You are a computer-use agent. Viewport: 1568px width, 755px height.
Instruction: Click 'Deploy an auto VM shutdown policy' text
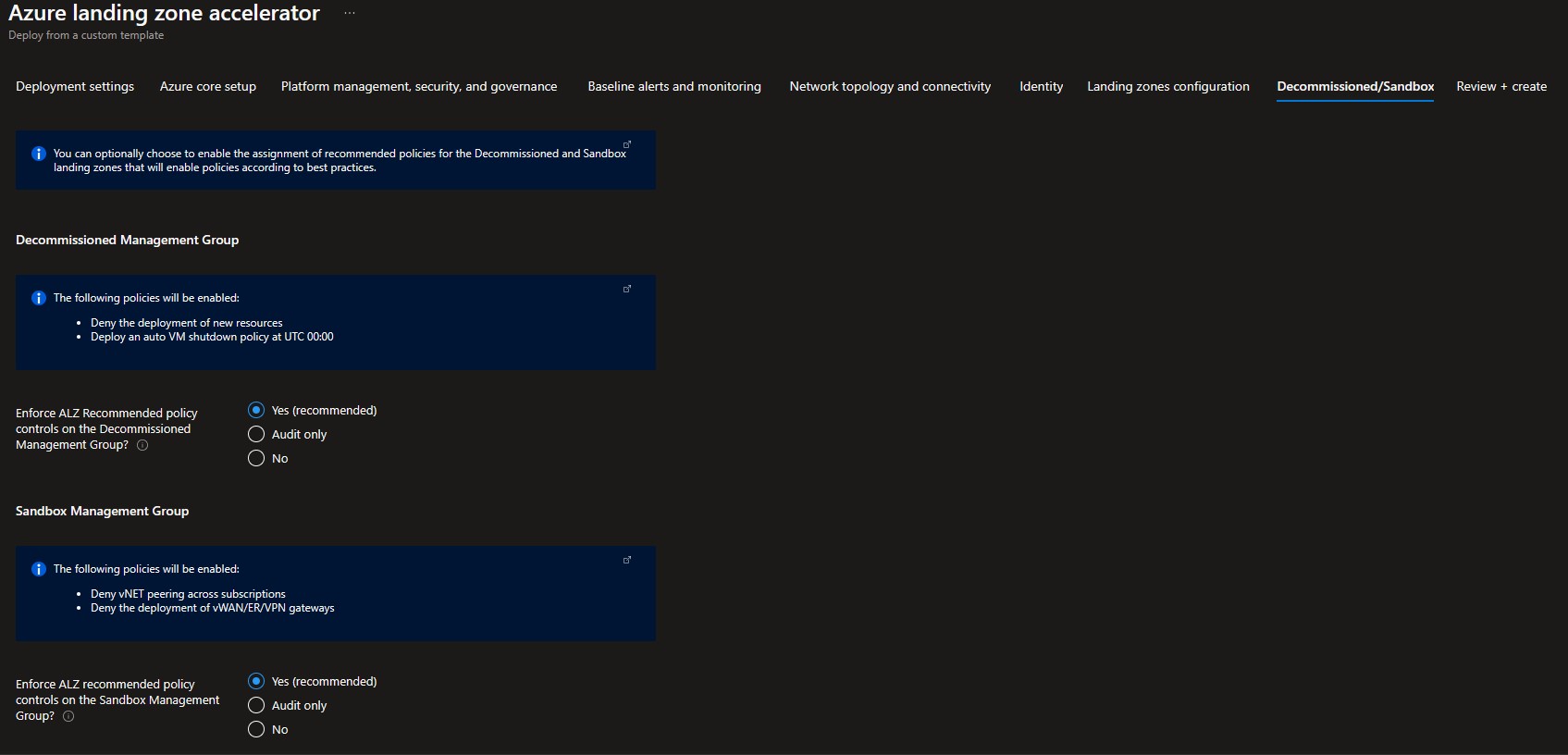click(x=212, y=337)
